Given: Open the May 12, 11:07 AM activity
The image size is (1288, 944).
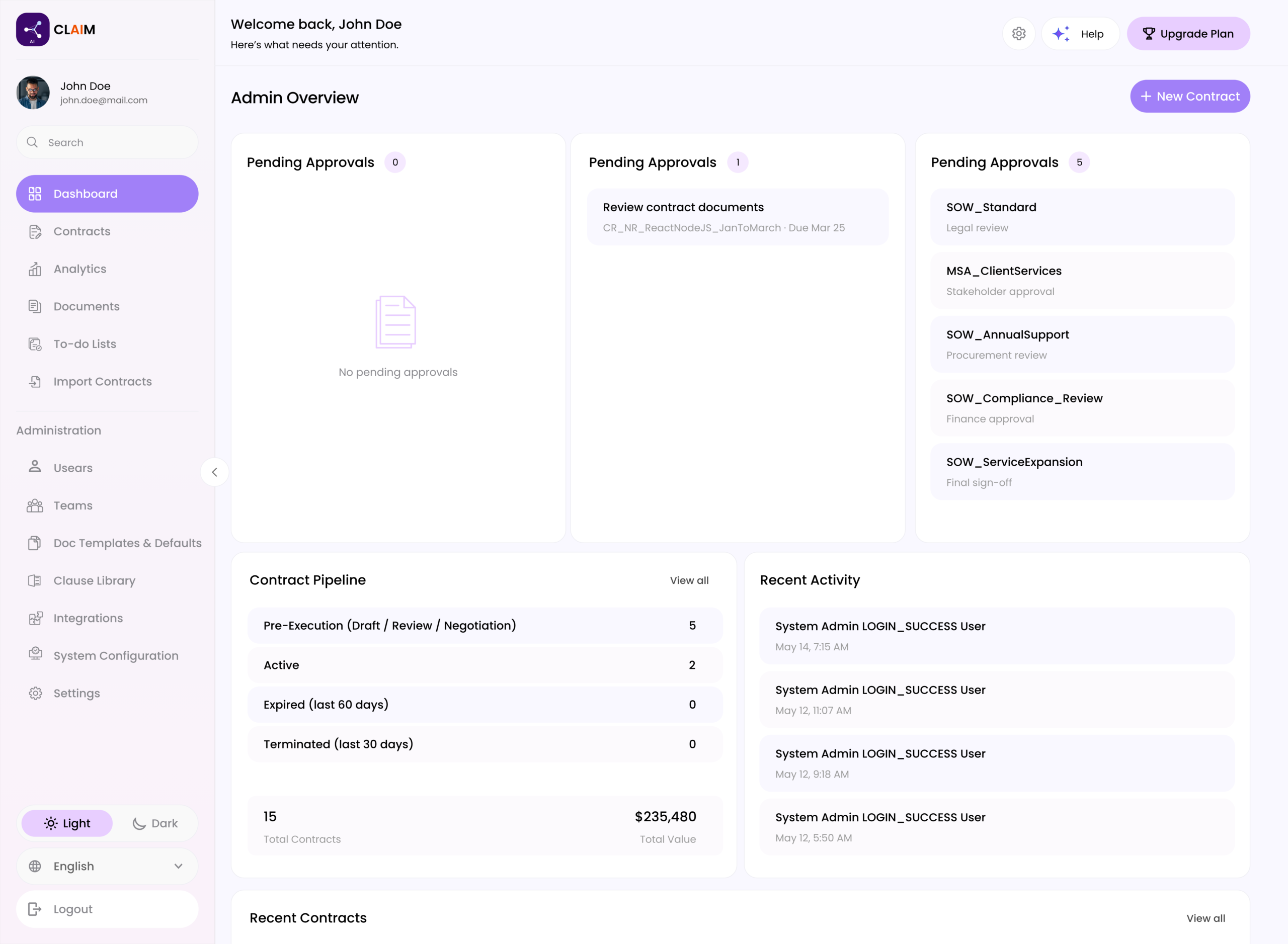Looking at the screenshot, I should tap(997, 700).
